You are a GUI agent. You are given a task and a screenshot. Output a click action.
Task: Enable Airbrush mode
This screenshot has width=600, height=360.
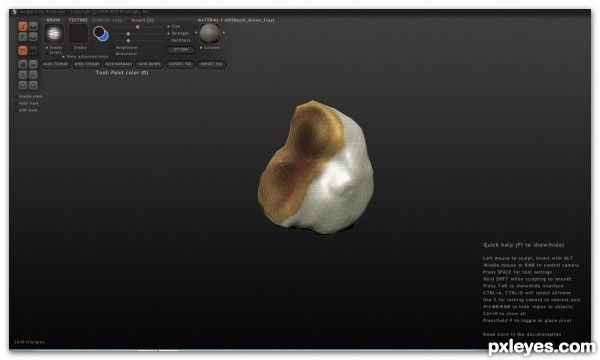[x=101, y=20]
